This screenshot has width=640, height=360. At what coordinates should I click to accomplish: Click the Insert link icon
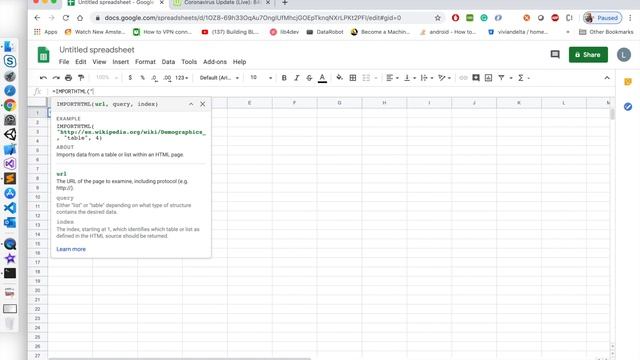[463, 78]
